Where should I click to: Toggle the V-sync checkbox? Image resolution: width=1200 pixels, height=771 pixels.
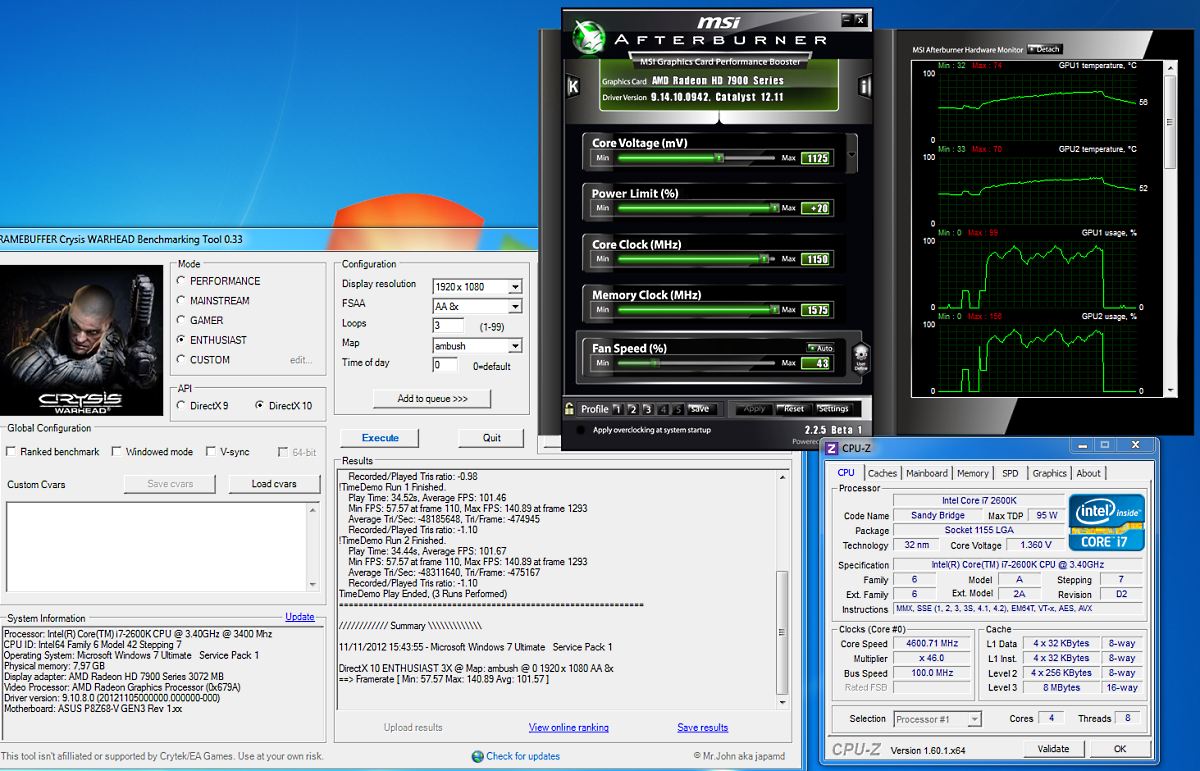point(211,452)
